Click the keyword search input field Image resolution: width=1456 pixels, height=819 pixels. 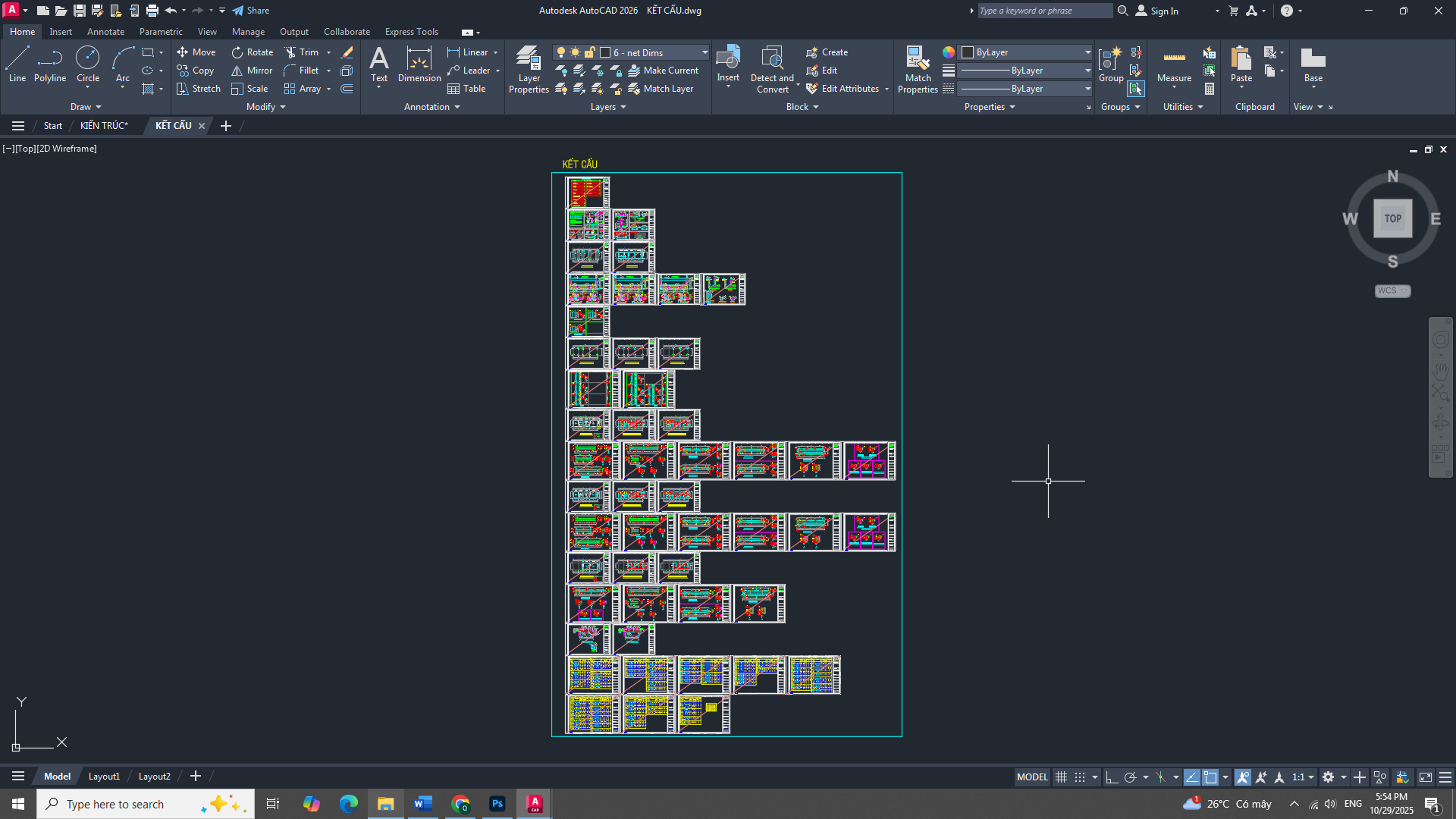[x=1044, y=11]
